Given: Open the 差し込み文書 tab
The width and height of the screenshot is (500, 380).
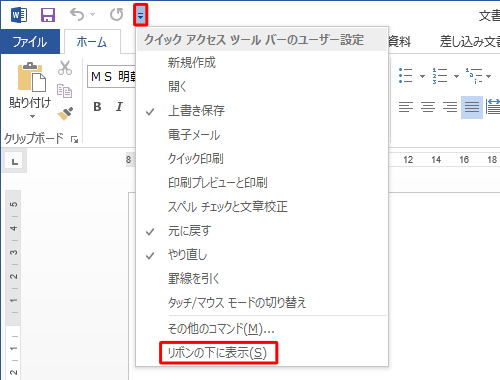Looking at the screenshot, I should [x=470, y=42].
